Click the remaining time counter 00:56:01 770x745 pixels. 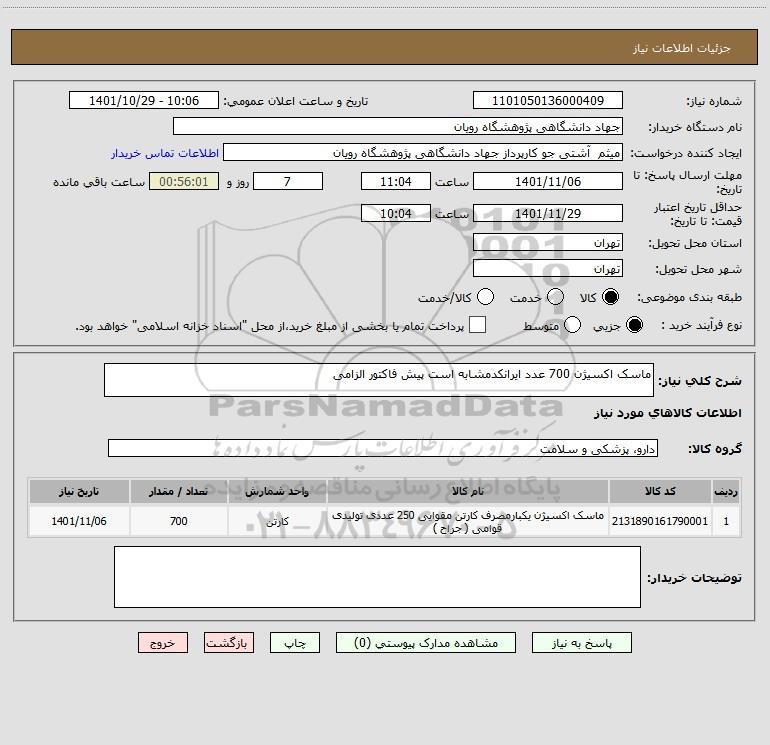coord(184,181)
